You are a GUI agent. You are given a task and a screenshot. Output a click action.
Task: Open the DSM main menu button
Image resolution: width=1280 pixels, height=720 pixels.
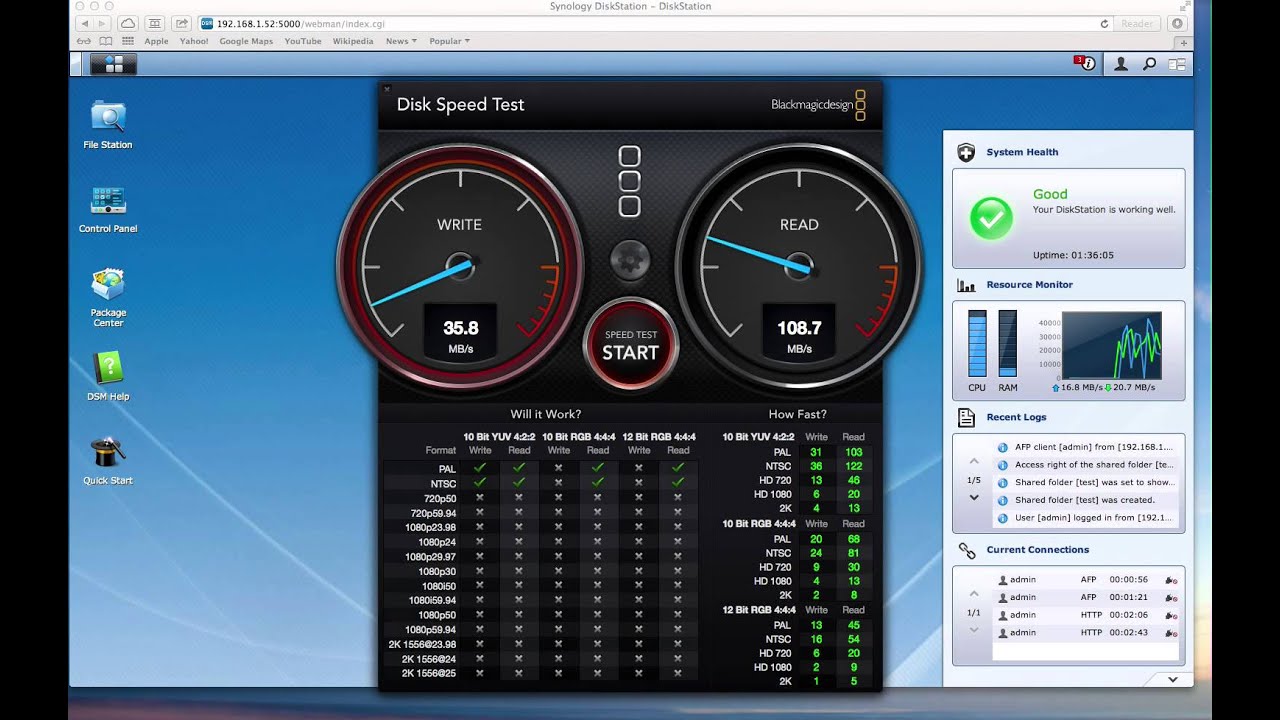tap(113, 64)
